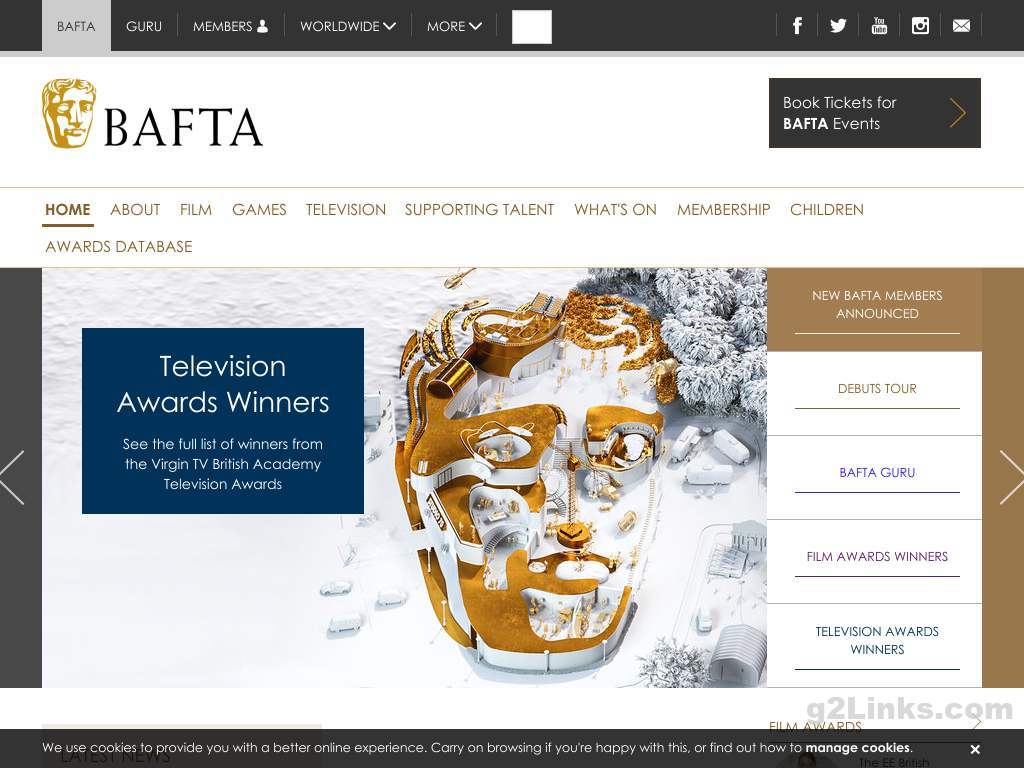This screenshot has height=768, width=1024.
Task: Open the Guru top bar link
Action: tap(144, 26)
